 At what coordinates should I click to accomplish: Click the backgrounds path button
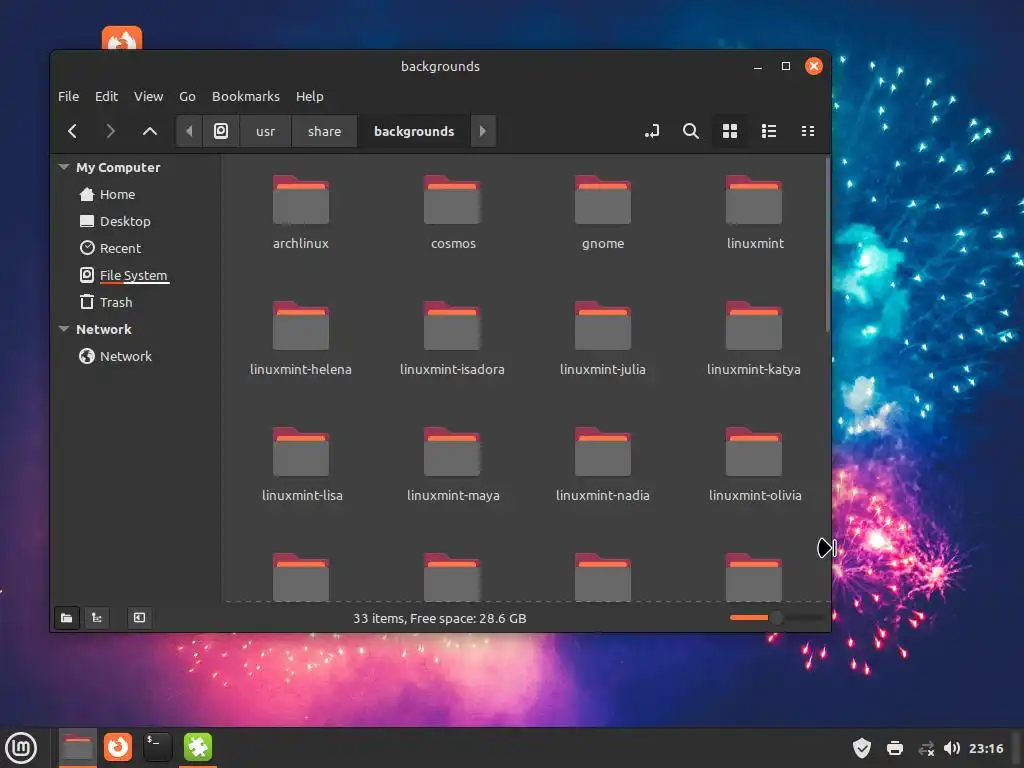click(414, 131)
